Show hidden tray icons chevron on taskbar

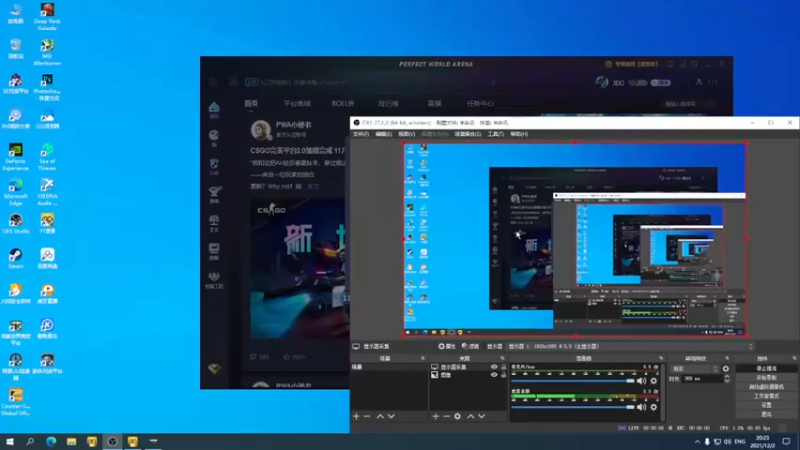click(697, 441)
